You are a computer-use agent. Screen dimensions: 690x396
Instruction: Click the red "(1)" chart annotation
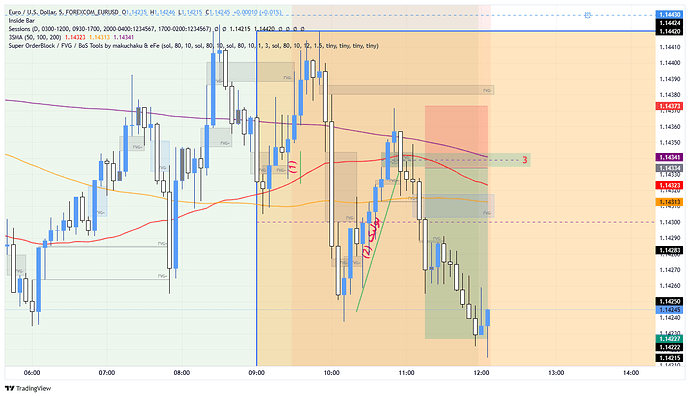click(293, 166)
